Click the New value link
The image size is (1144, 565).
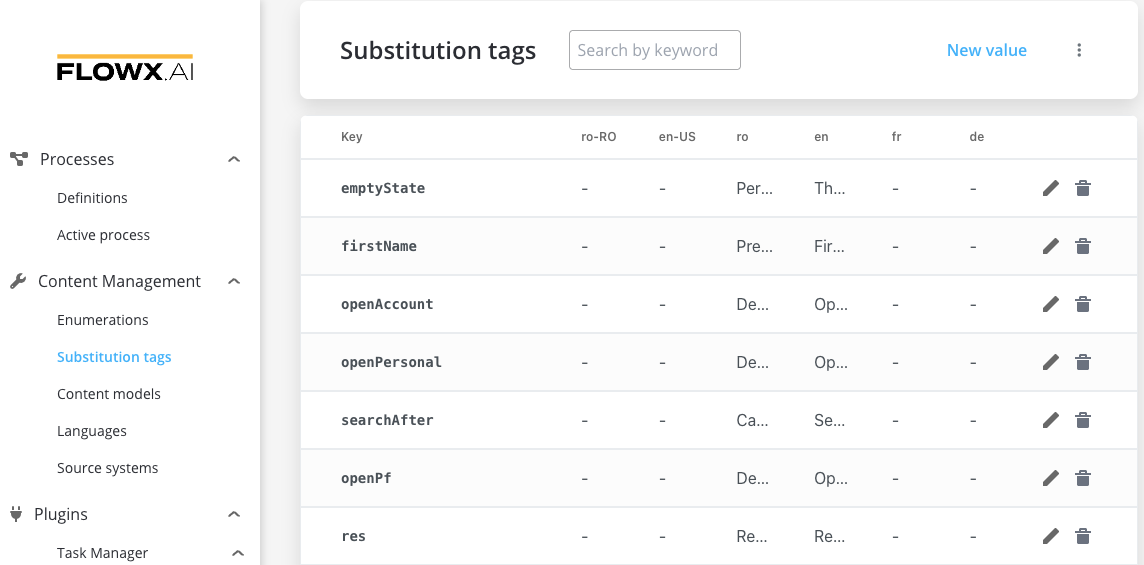coord(986,50)
